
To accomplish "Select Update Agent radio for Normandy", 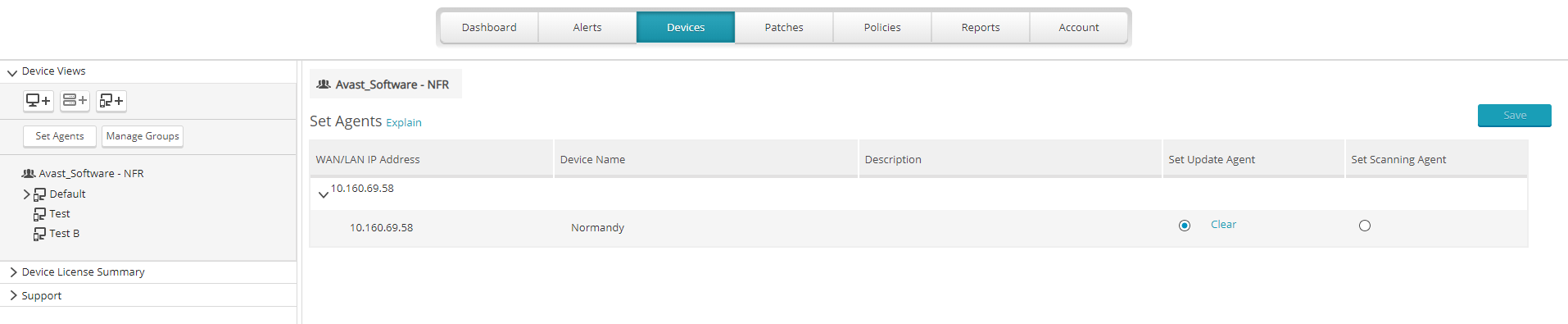I will pos(1185,226).
